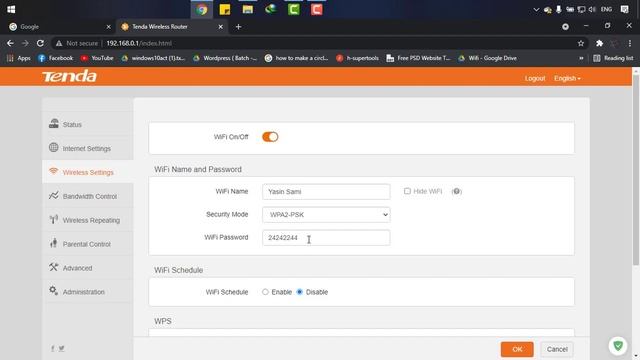Image resolution: width=640 pixels, height=360 pixels.
Task: Click the green shield security badge
Action: pyautogui.click(x=618, y=346)
